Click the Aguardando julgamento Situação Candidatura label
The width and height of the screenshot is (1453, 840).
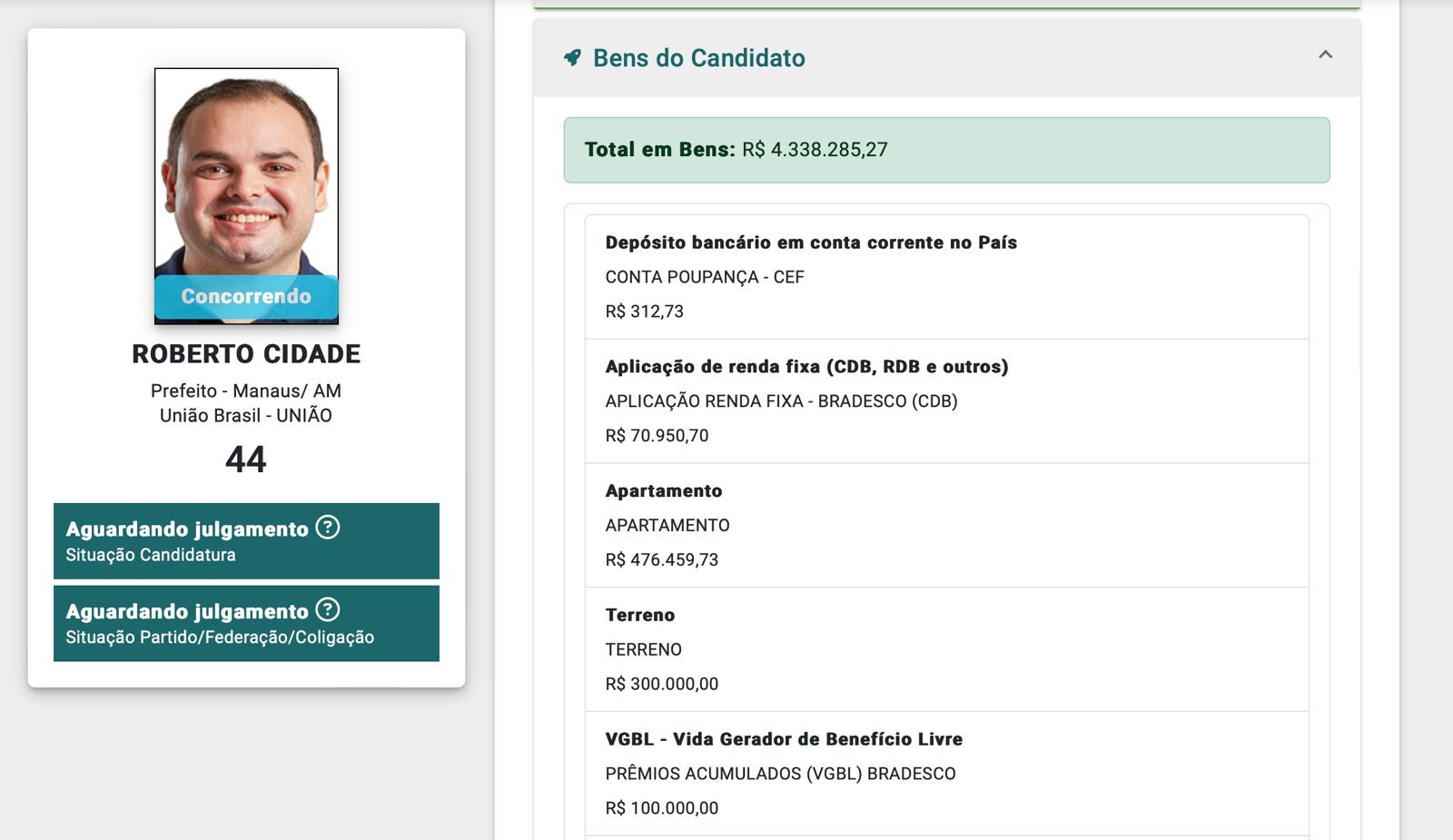187,530
